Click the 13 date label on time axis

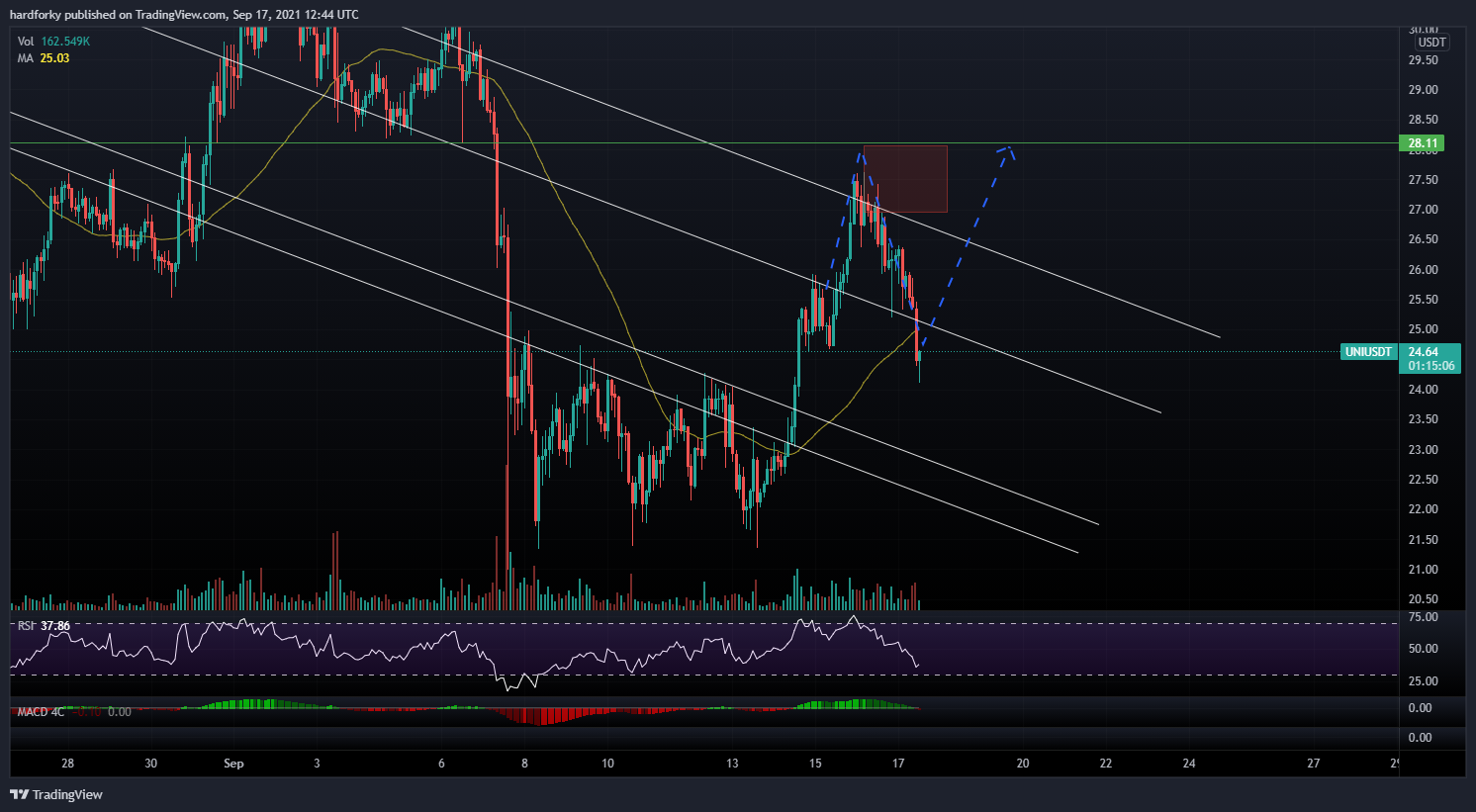click(x=732, y=764)
